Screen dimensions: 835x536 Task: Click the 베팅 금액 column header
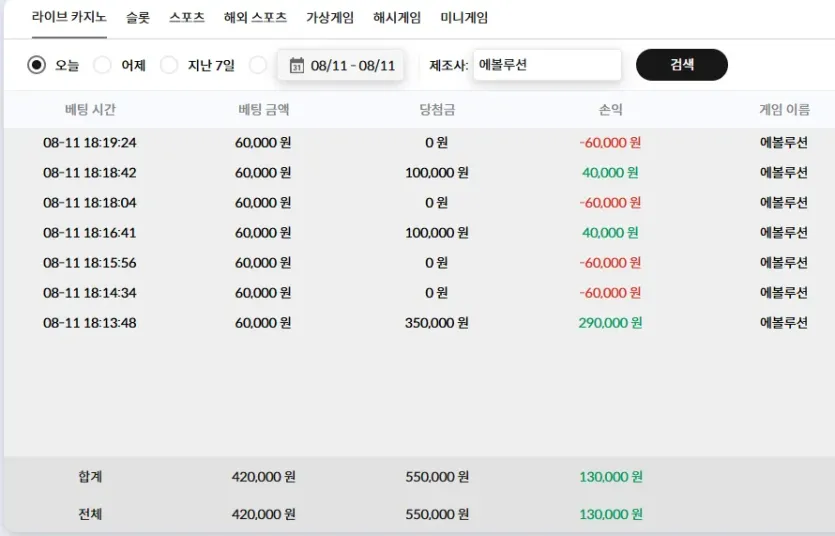click(x=264, y=110)
